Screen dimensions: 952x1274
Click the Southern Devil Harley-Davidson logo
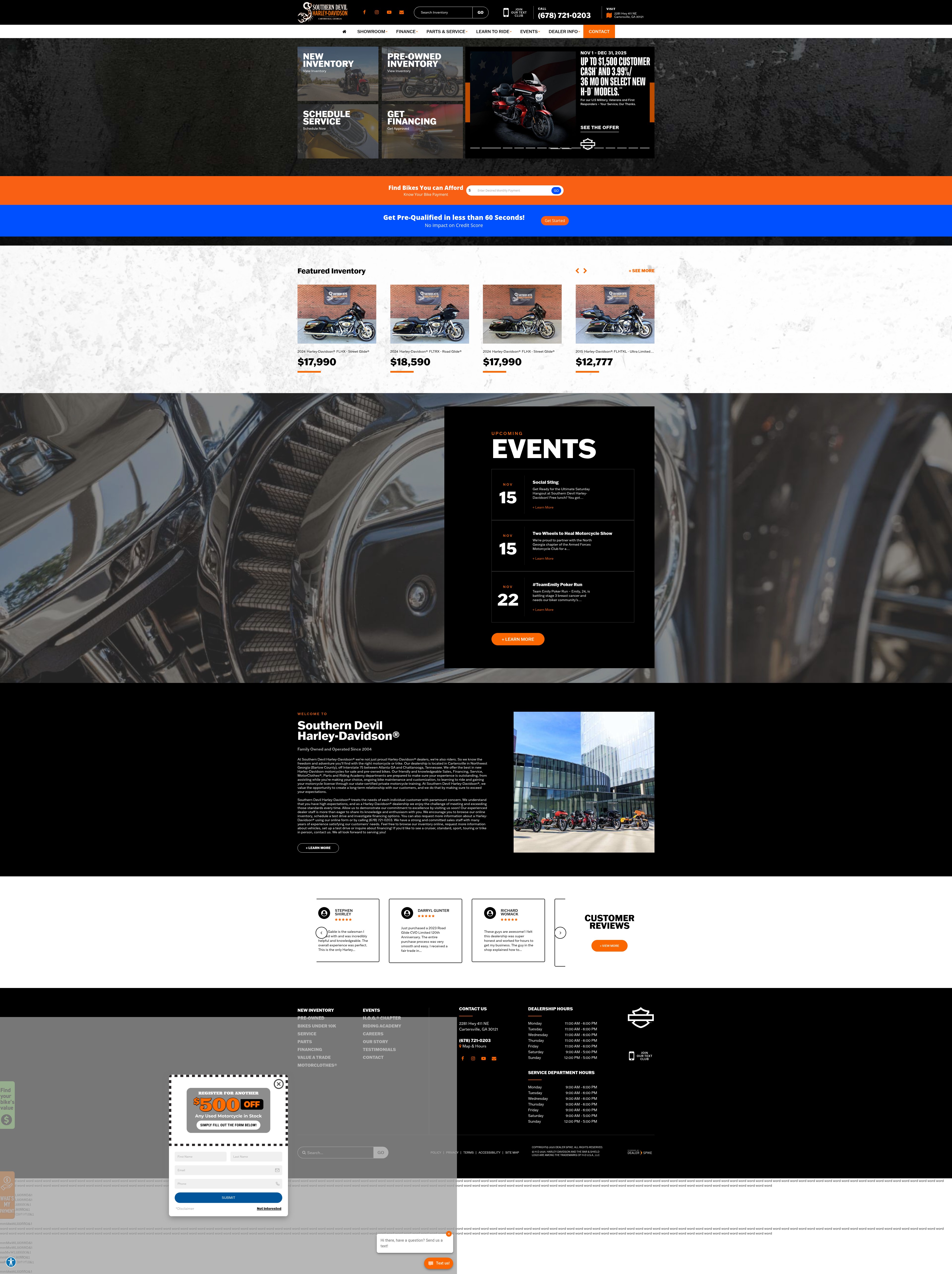click(322, 12)
